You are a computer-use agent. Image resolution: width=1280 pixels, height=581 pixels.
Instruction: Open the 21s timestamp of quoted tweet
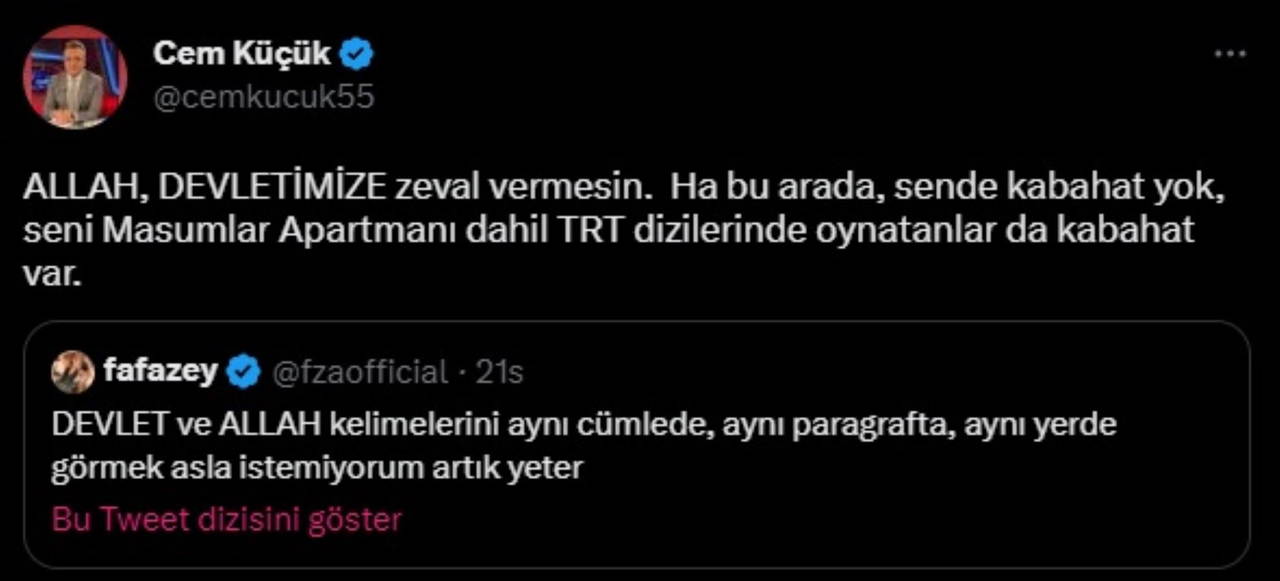click(x=499, y=373)
